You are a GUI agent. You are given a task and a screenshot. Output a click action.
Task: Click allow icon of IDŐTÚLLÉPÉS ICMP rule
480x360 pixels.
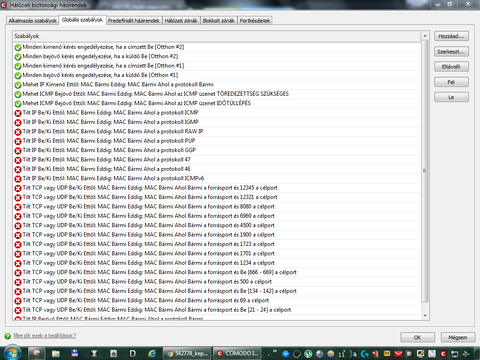(18, 104)
